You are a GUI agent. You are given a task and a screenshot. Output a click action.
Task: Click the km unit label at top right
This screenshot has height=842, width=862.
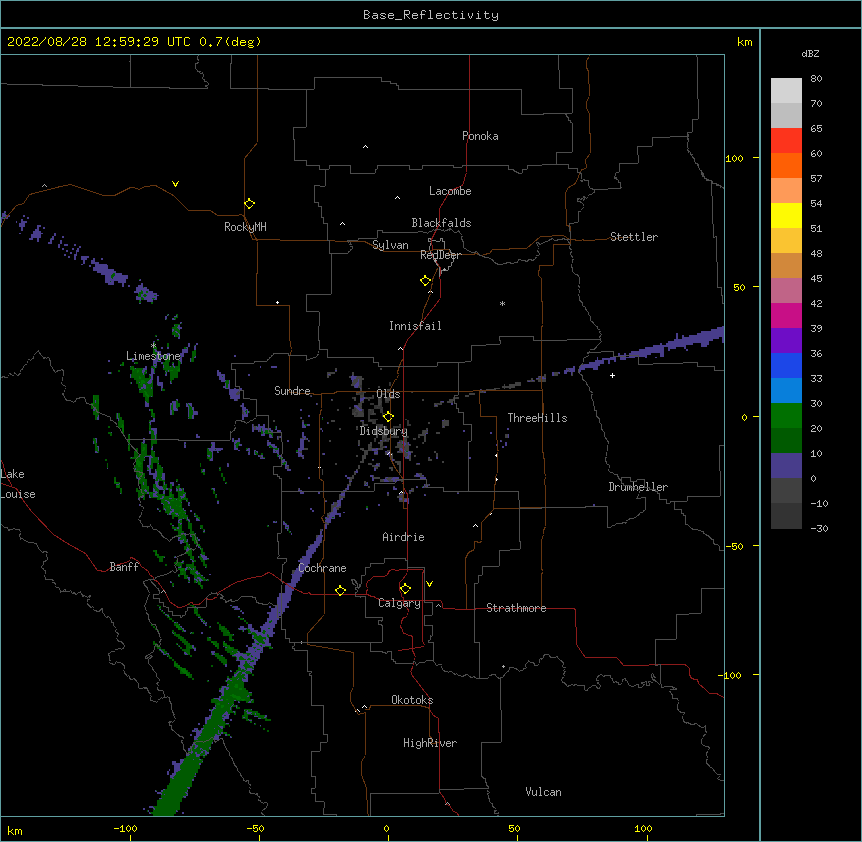click(744, 42)
